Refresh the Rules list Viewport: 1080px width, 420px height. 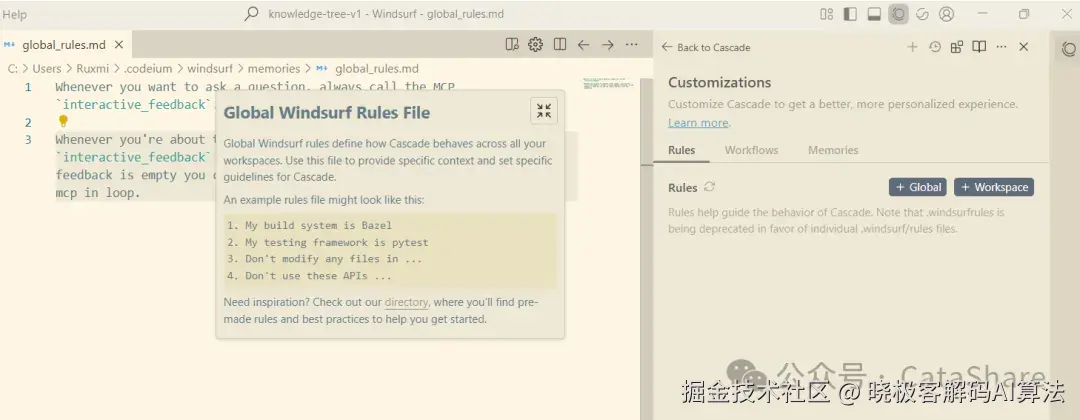click(709, 187)
